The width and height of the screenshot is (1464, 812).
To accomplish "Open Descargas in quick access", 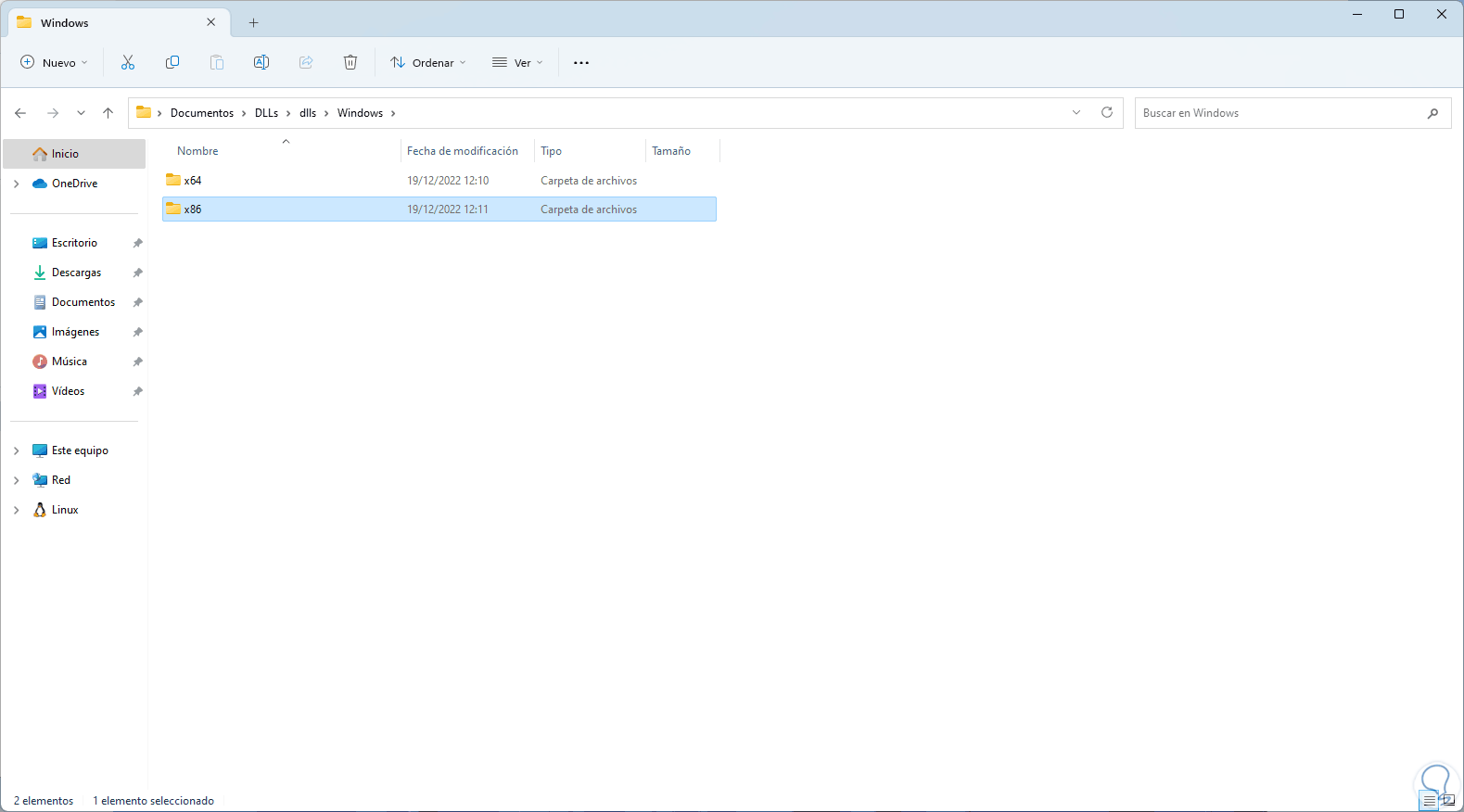I will pyautogui.click(x=76, y=273).
